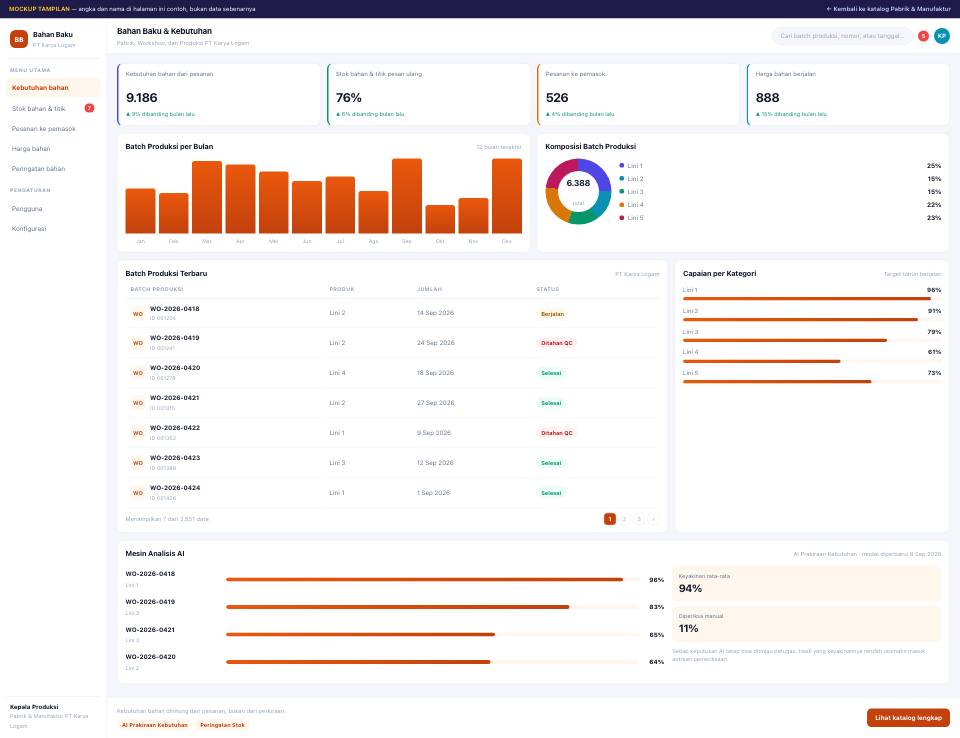Click WO-2026-0421 in Mesin Analisis AI
960x738 pixels.
[150, 630]
